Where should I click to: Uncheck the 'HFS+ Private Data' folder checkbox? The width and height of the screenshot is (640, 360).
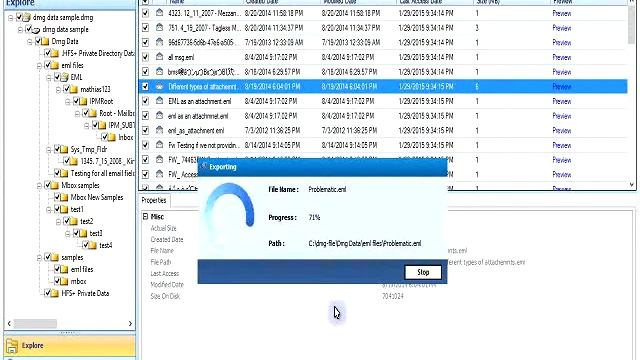[x=48, y=293]
